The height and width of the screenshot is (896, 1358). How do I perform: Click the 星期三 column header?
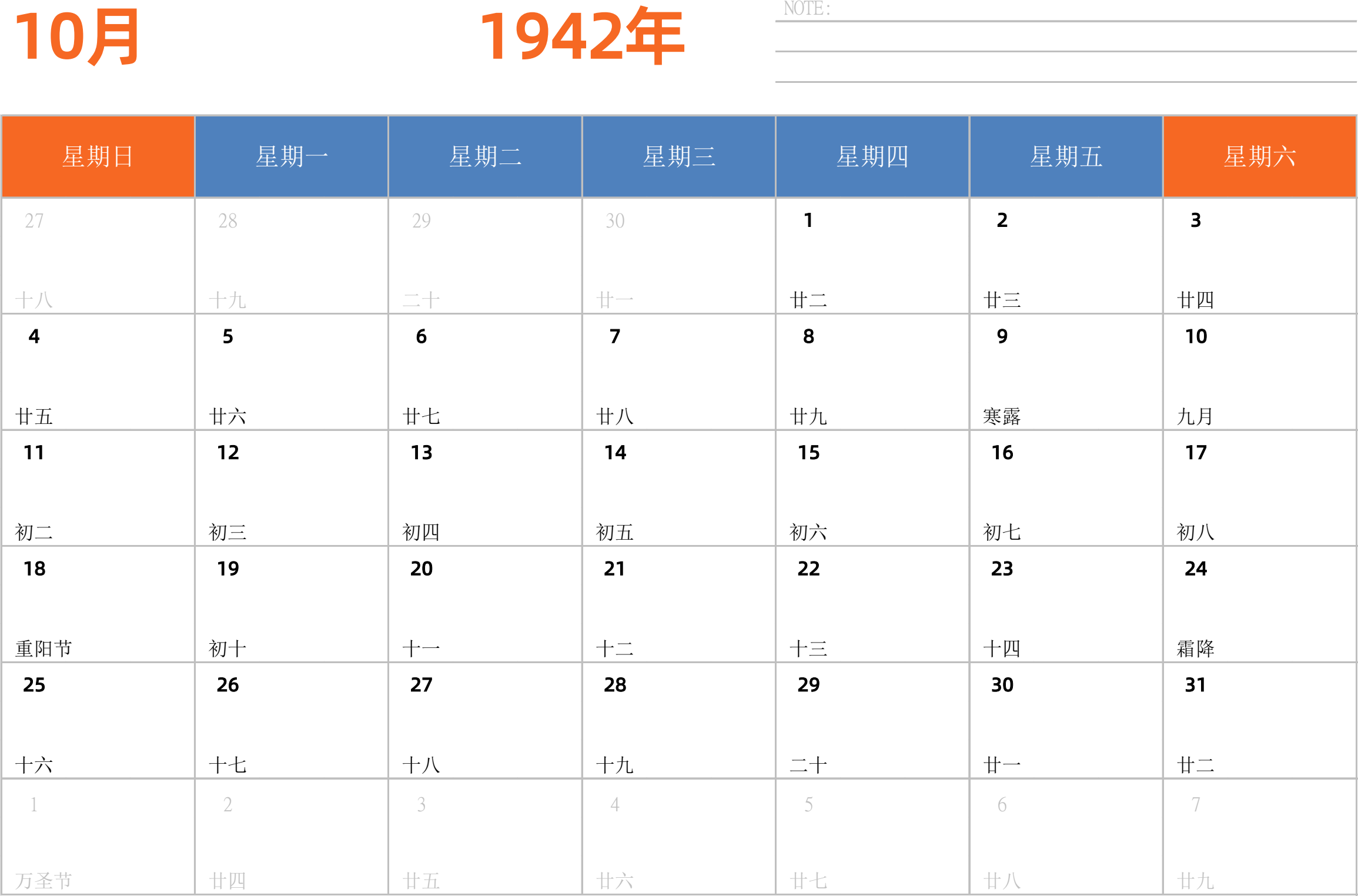click(678, 156)
